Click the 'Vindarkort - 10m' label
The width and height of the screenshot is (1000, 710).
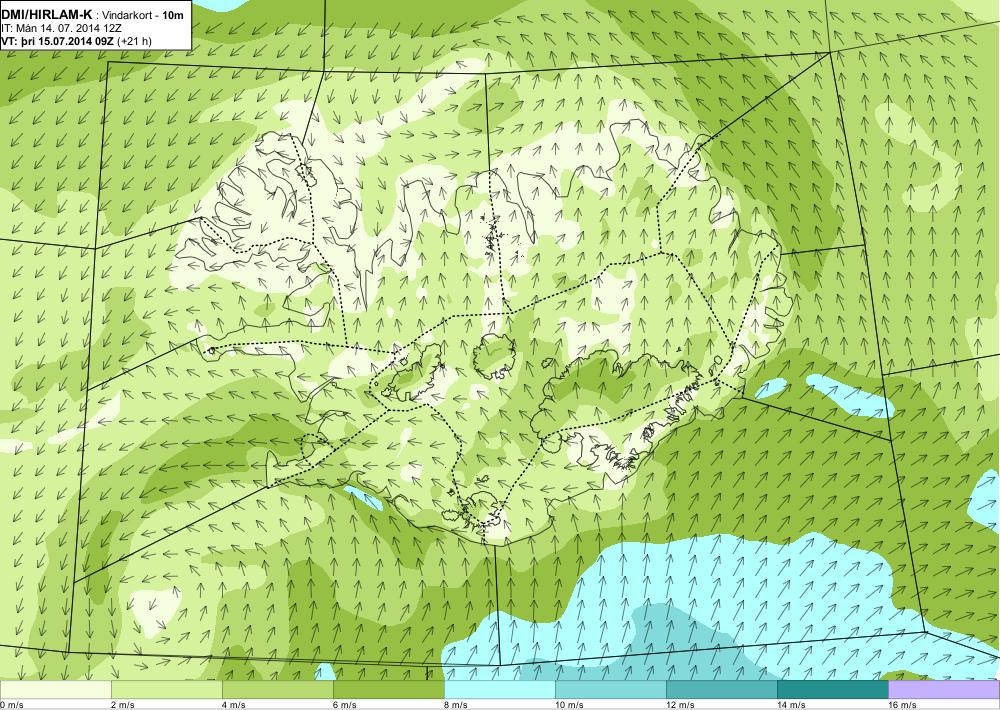tap(142, 15)
